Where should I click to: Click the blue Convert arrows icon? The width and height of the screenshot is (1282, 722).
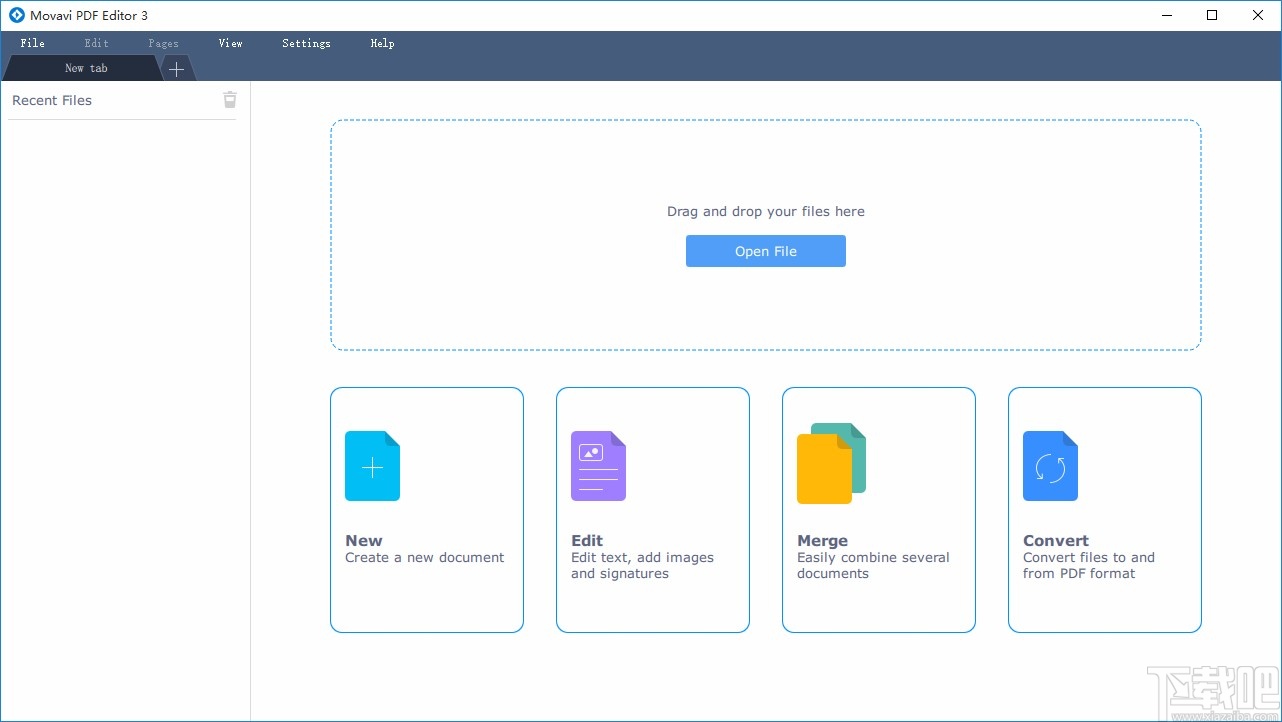[1050, 466]
